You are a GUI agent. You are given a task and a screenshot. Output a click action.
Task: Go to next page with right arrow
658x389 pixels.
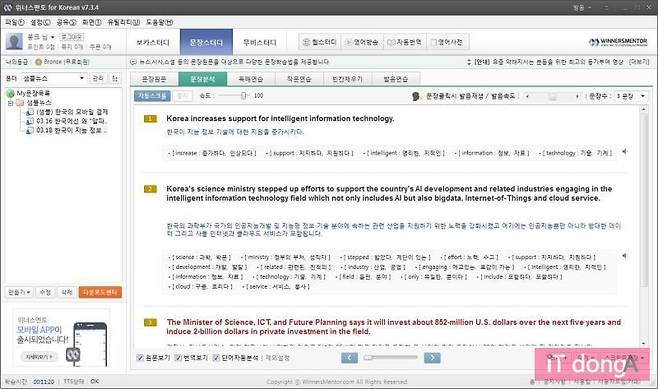point(432,358)
